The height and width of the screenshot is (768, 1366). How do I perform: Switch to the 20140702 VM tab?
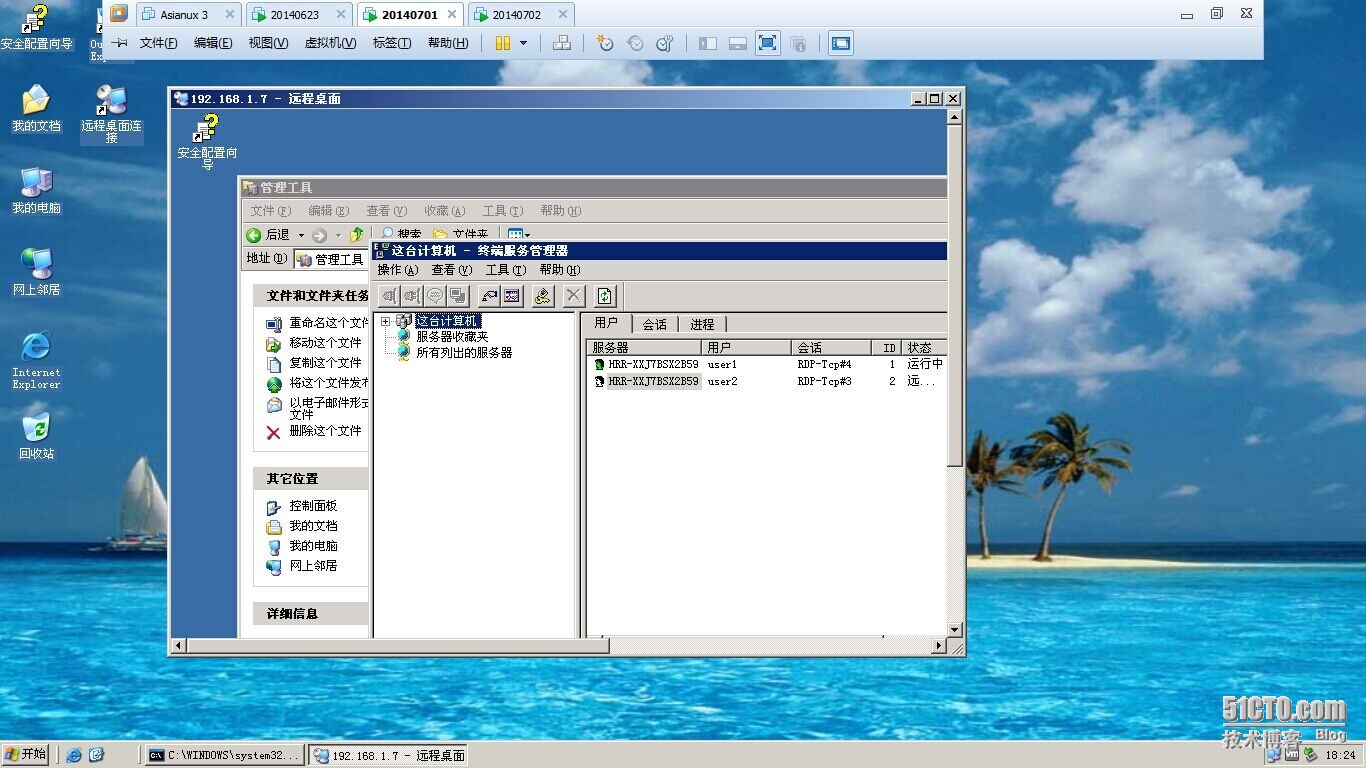517,15
